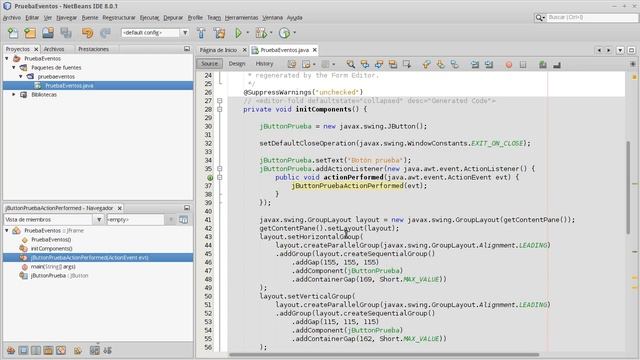Open the Vista de miembros dropdown
The height and width of the screenshot is (360, 640).
coord(99,220)
